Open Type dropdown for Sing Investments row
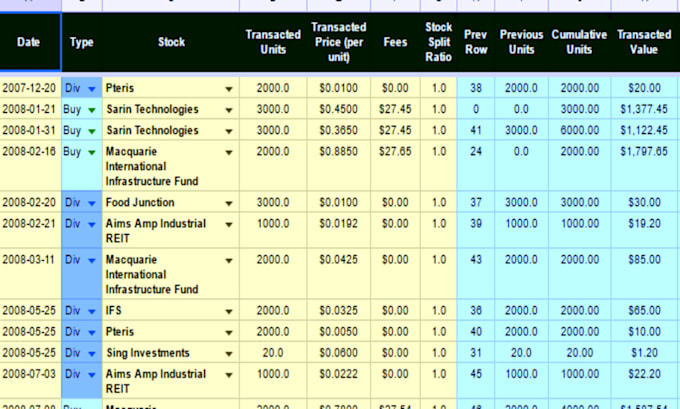 tap(92, 354)
